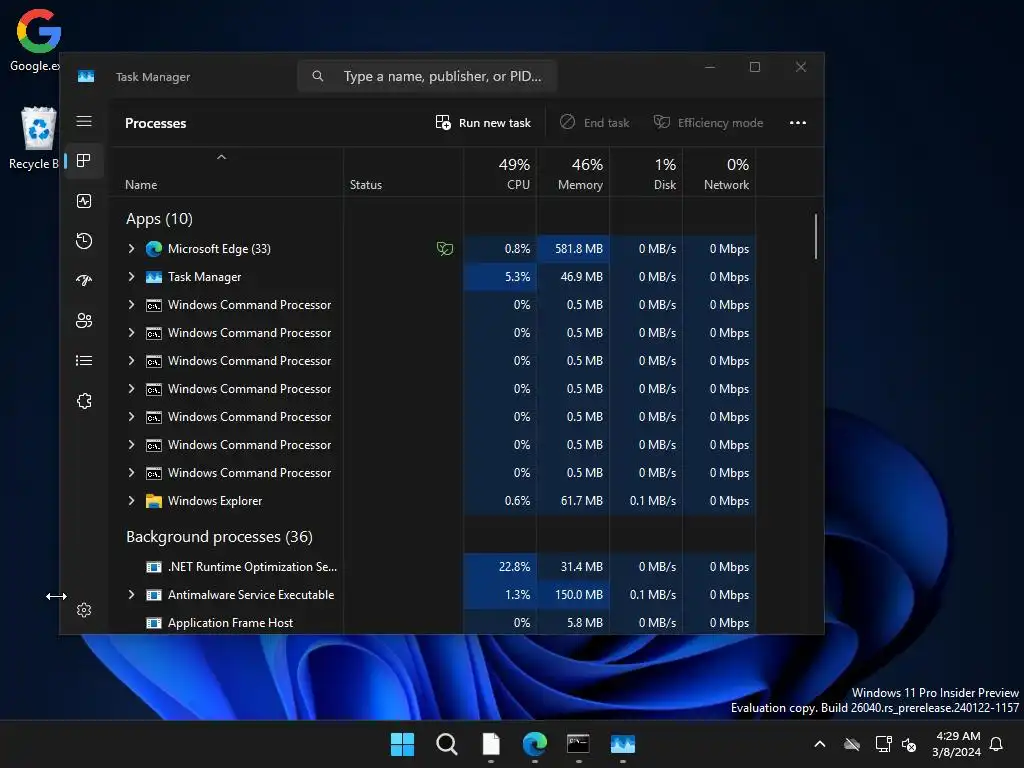Viewport: 1024px width, 768px height.
Task: Click the OneDrive cloud tray icon
Action: 852,744
